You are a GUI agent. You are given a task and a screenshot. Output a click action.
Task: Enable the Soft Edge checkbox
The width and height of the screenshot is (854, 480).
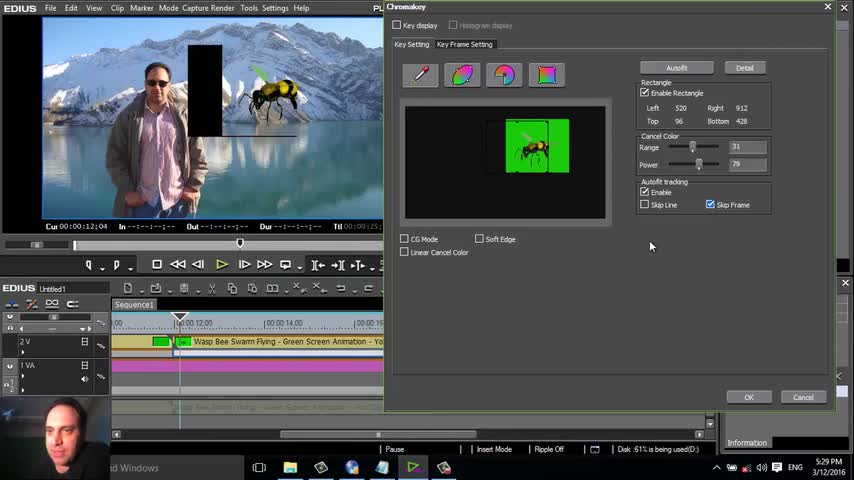[479, 239]
